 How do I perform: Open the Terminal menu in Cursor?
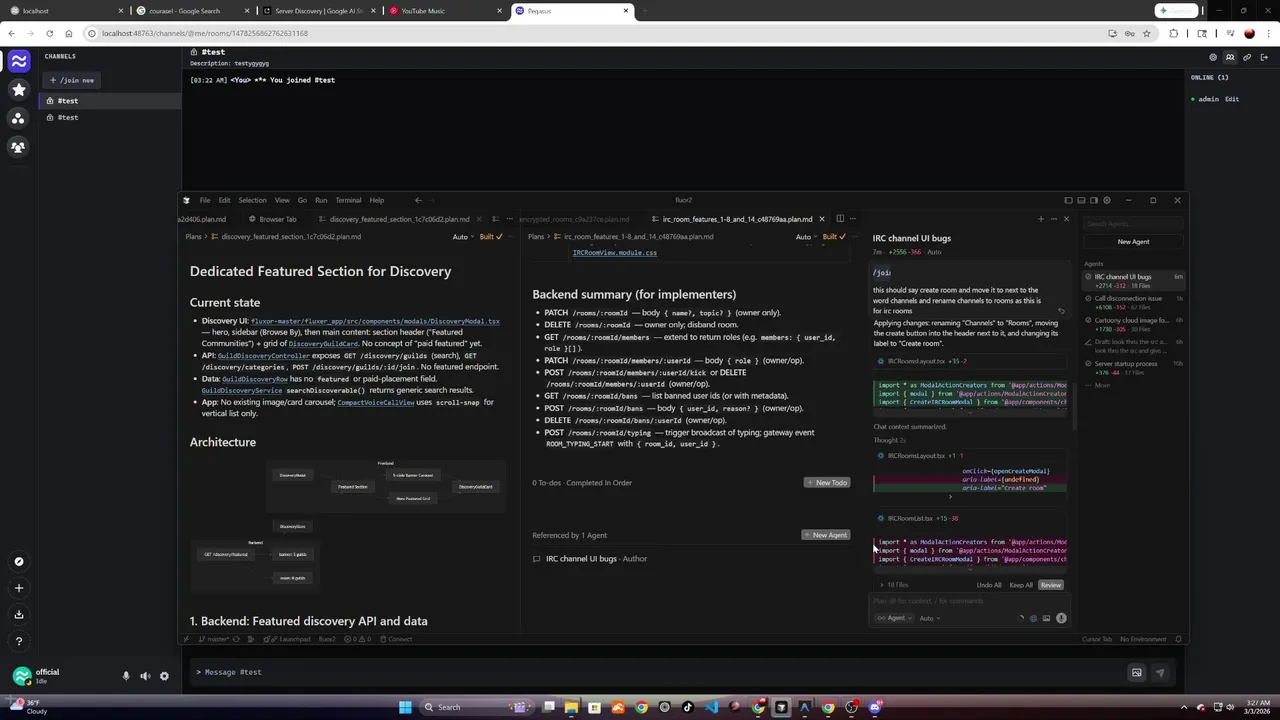348,200
